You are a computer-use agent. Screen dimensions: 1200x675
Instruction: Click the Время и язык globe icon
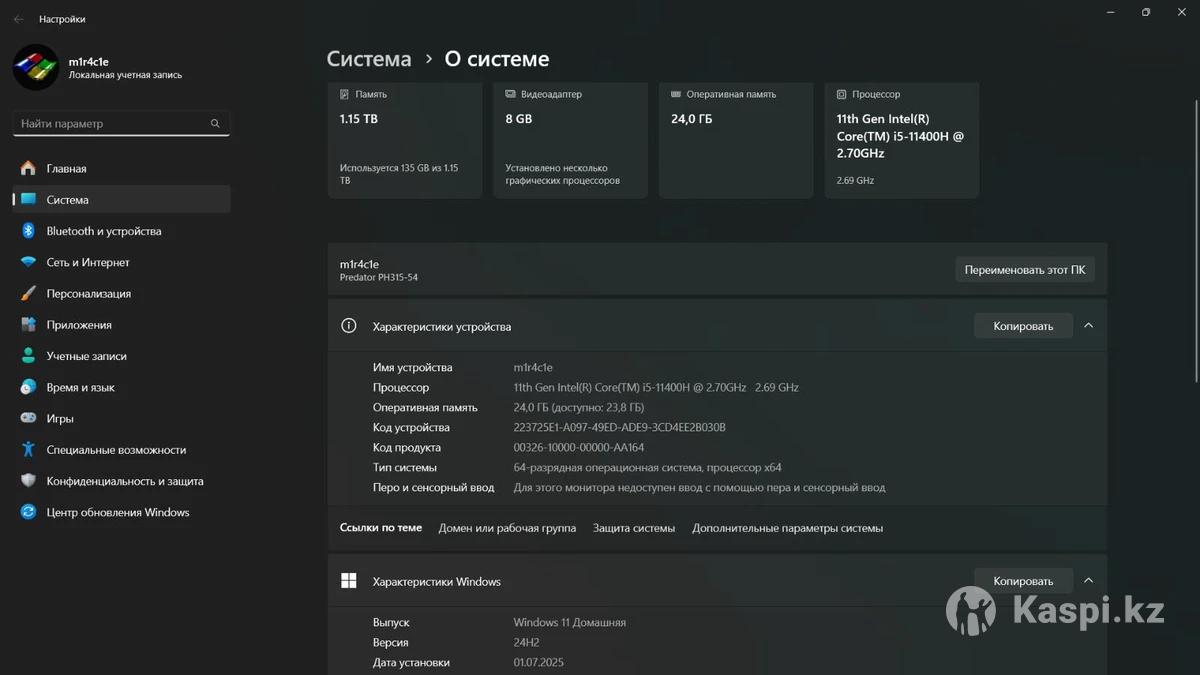tap(28, 387)
